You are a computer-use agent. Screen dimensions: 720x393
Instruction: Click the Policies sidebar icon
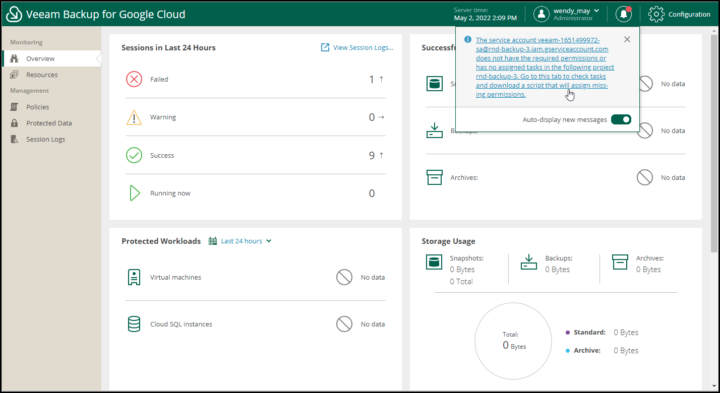[14, 107]
